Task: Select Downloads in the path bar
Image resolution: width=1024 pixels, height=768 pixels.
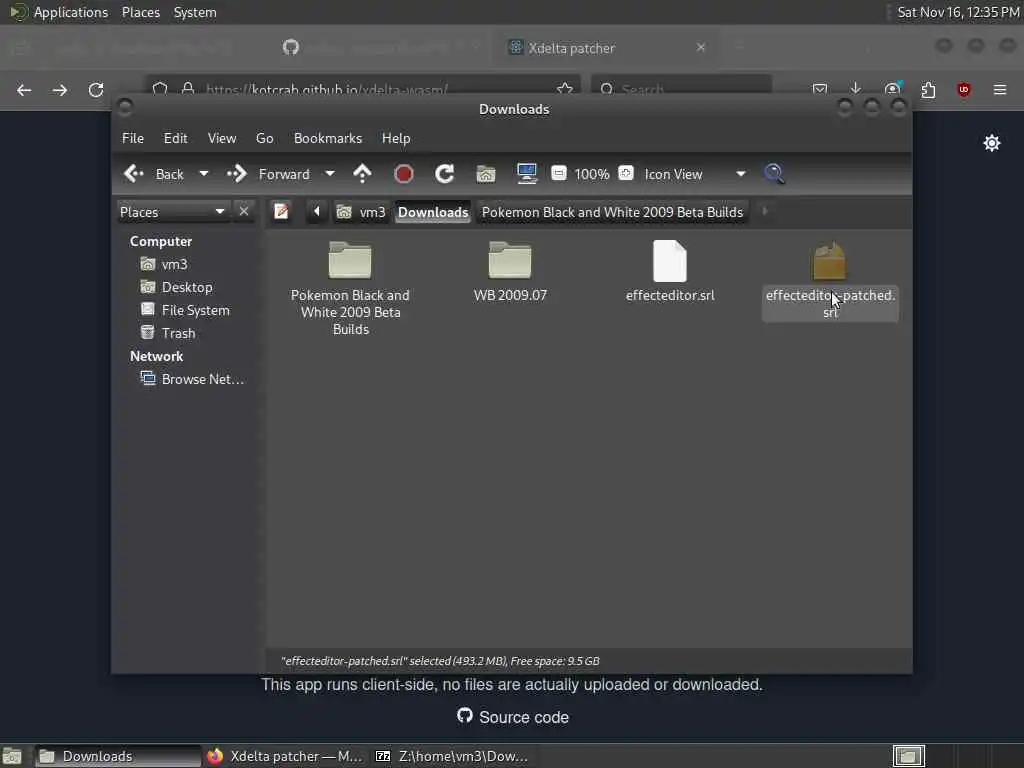Action: tap(433, 212)
